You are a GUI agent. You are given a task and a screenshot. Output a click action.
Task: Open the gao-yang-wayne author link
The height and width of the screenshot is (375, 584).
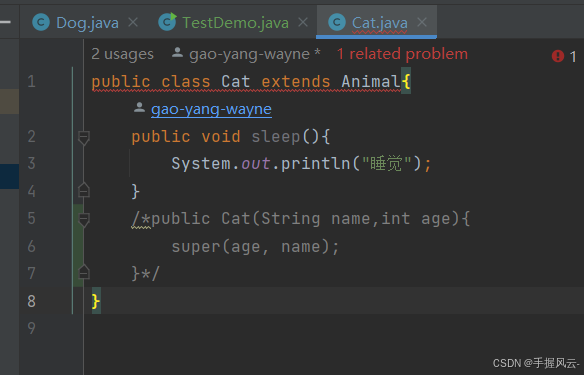[211, 109]
